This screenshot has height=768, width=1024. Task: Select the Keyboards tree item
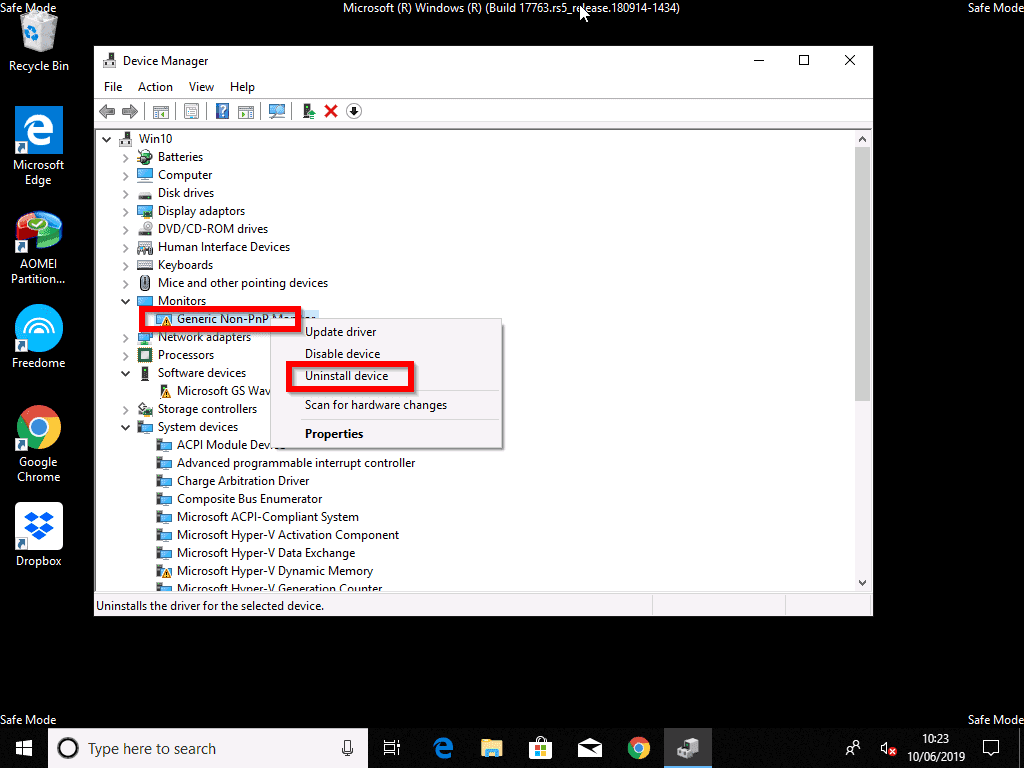click(185, 264)
